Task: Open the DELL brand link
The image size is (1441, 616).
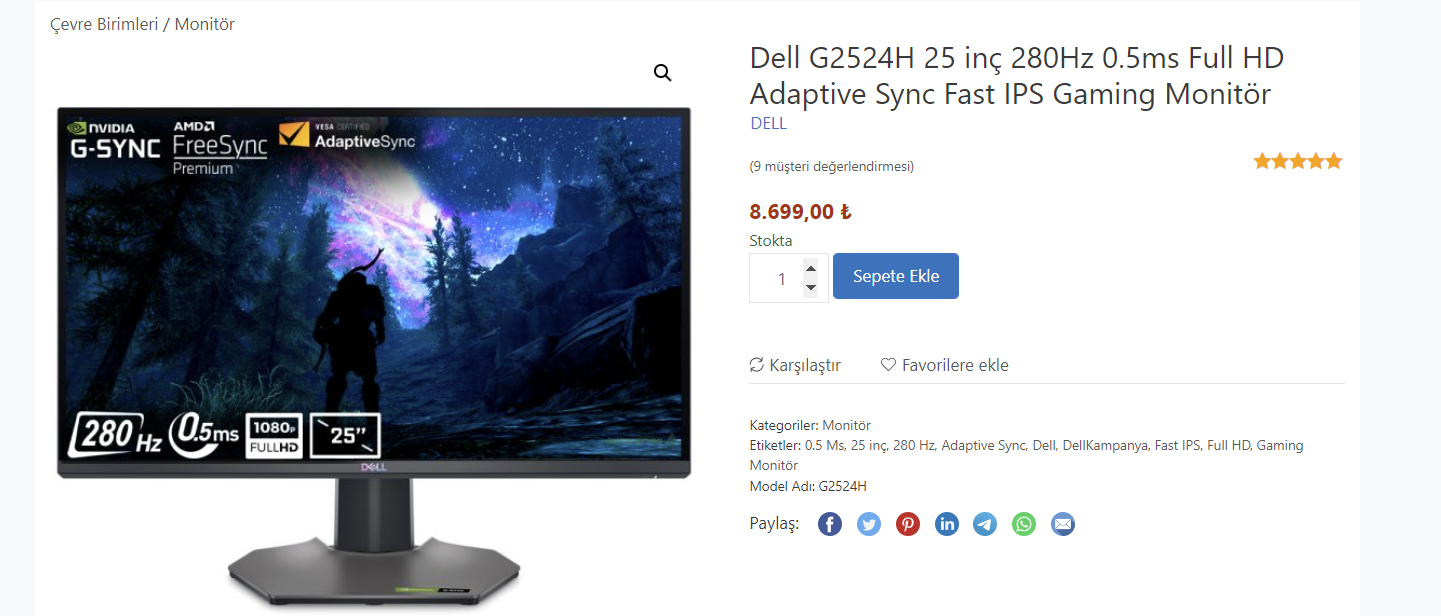Action: point(769,123)
